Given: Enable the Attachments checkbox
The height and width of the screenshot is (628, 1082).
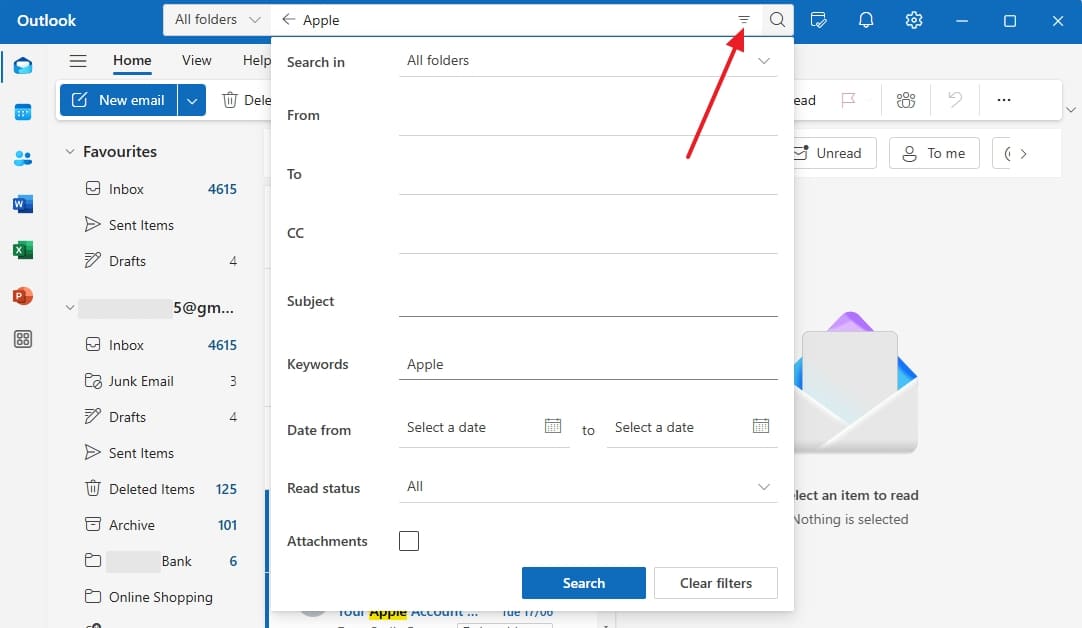Looking at the screenshot, I should [x=409, y=540].
